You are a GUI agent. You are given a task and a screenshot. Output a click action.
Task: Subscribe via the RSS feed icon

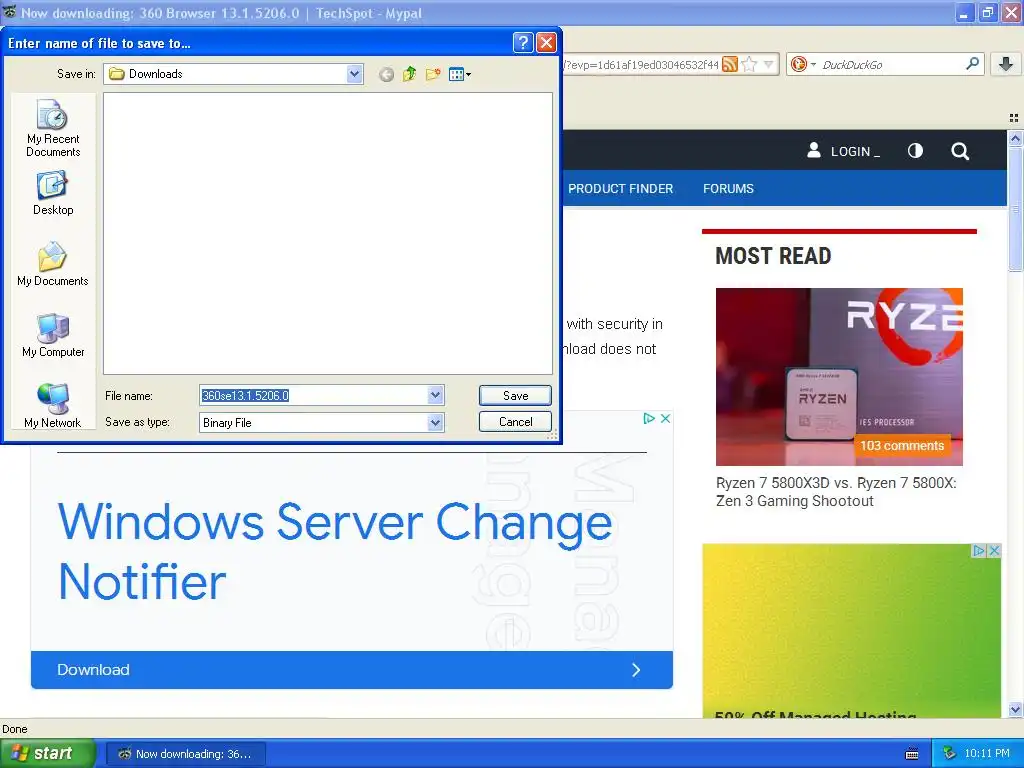coord(730,64)
